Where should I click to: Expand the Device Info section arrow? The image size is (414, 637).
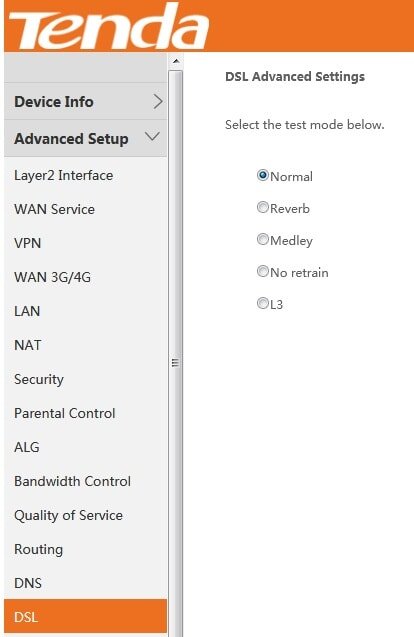coord(158,102)
